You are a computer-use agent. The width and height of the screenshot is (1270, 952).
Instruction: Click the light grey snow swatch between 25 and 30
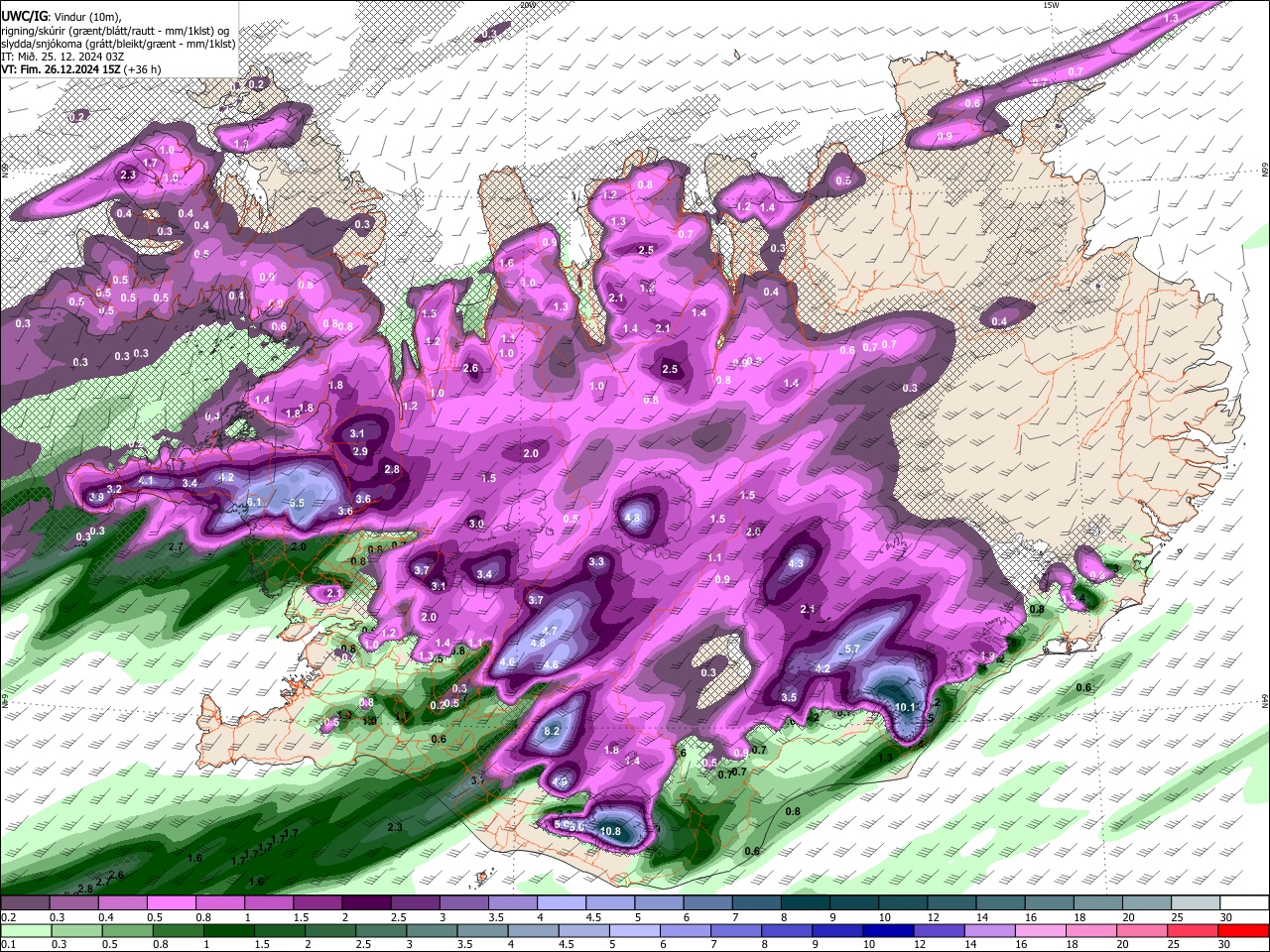point(1196,902)
